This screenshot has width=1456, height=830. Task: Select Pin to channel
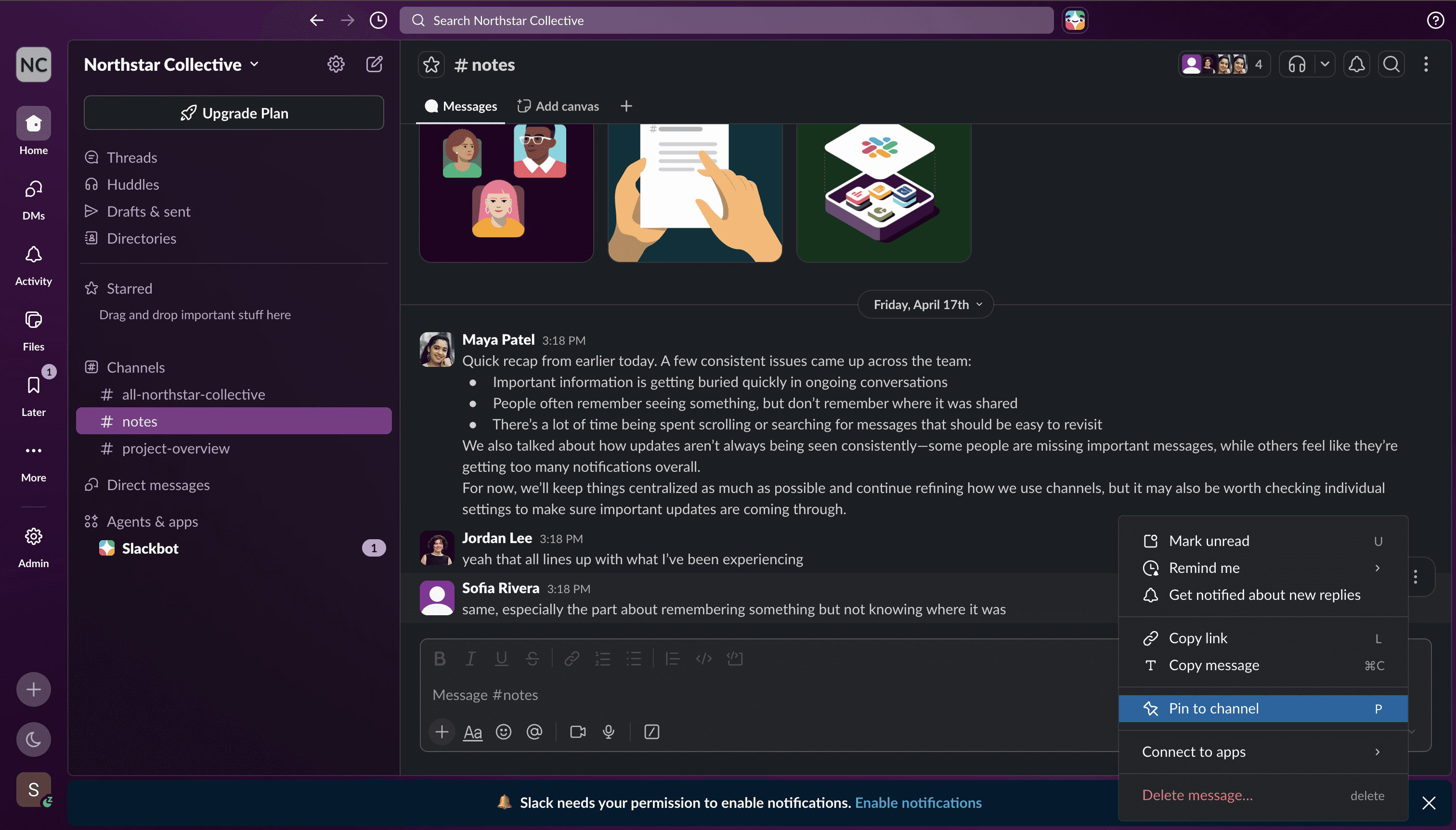coord(1263,708)
